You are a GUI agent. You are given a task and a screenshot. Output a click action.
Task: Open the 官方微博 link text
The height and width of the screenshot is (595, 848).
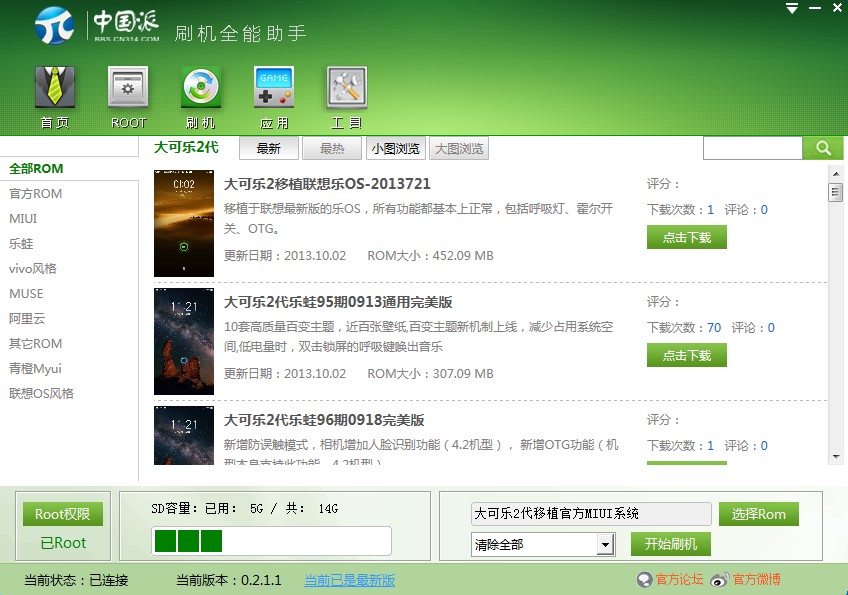pyautogui.click(x=757, y=580)
